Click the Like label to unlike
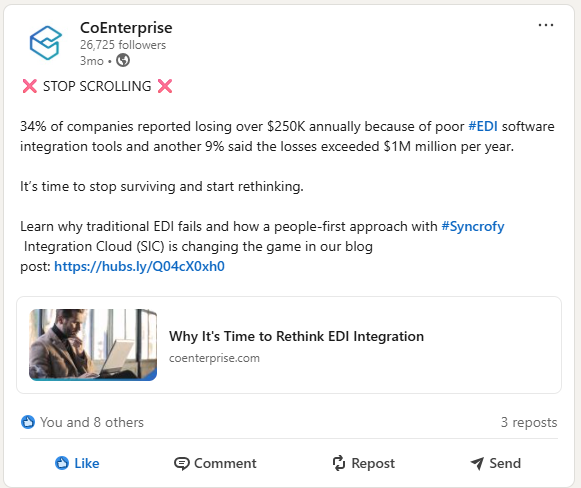Image resolution: width=581 pixels, height=488 pixels. tap(87, 464)
